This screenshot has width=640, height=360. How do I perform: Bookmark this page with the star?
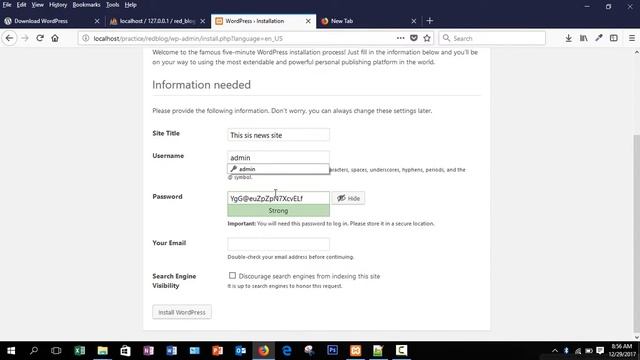(427, 38)
